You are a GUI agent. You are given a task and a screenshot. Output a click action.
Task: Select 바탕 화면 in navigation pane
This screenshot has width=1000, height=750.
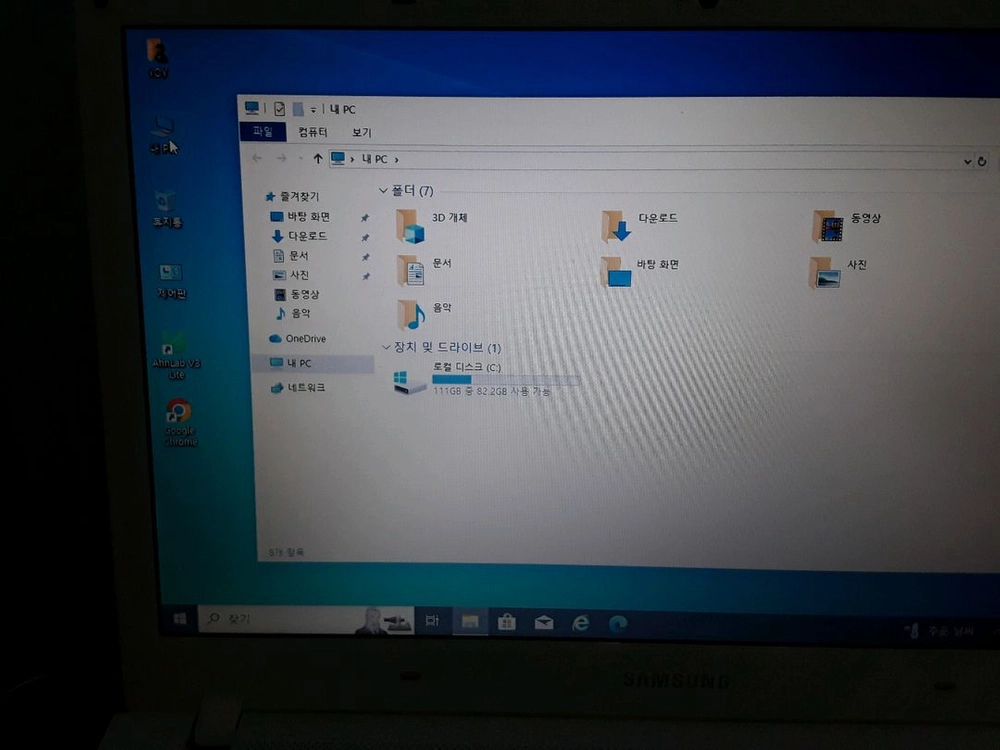[300, 217]
